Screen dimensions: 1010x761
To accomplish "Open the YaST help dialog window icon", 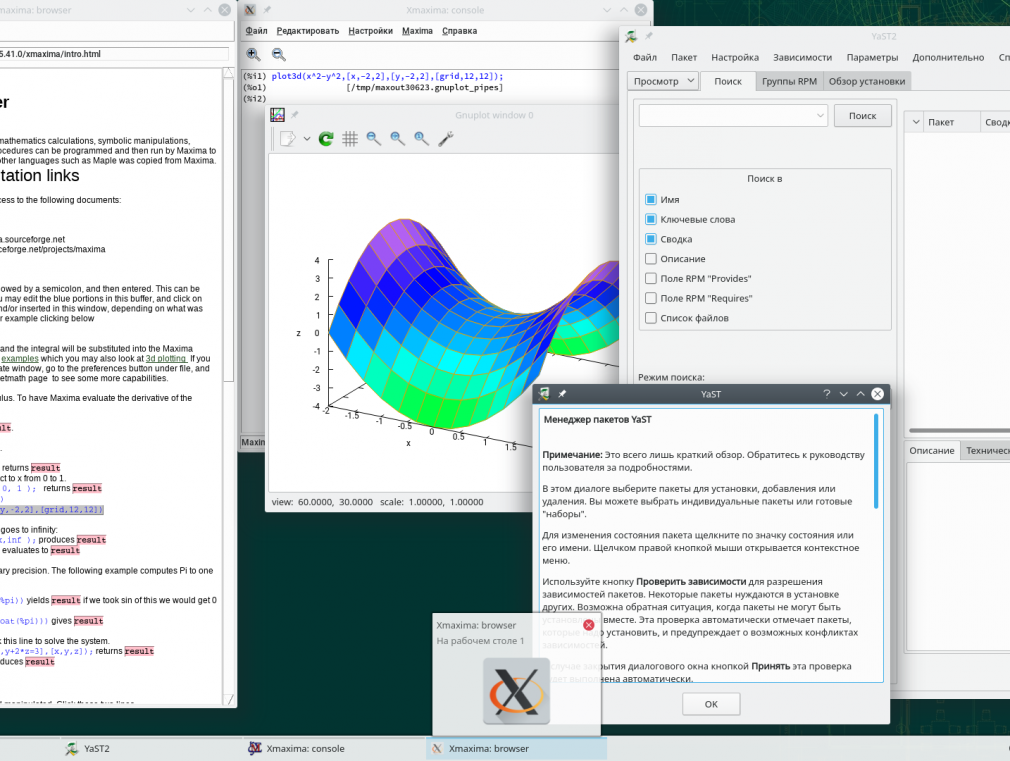I will point(544,394).
